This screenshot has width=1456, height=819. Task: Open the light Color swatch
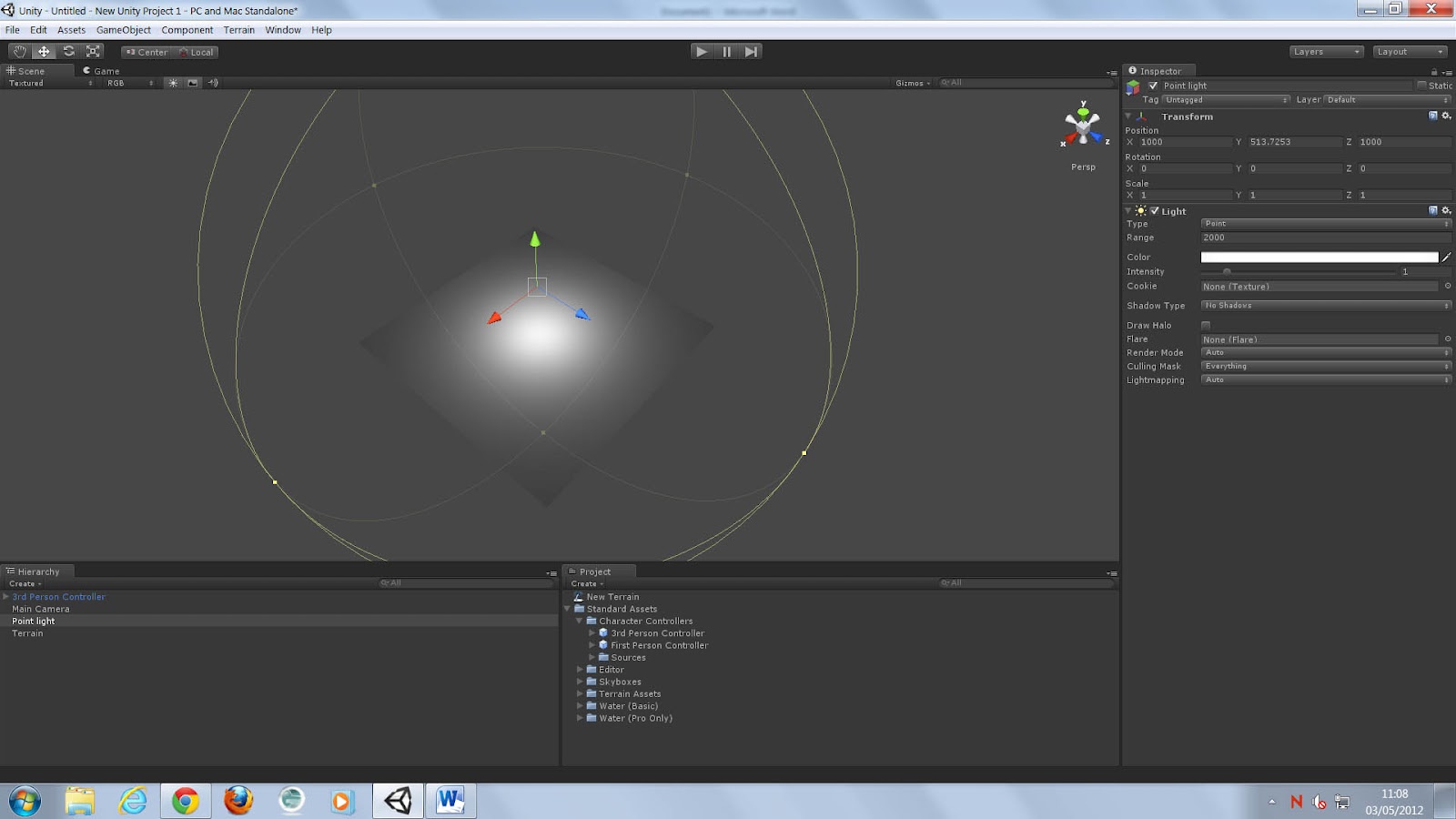pyautogui.click(x=1319, y=257)
